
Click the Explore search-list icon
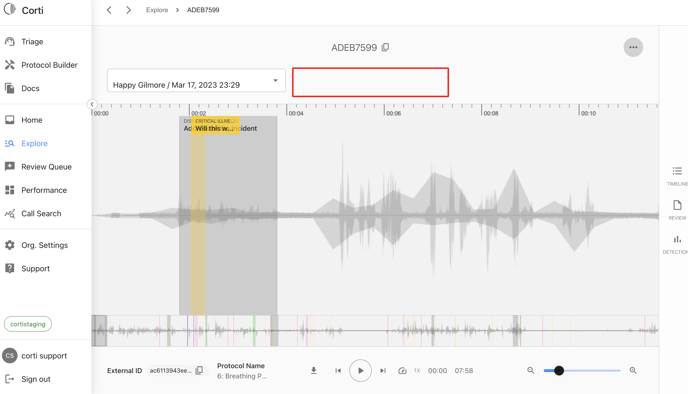[10, 143]
